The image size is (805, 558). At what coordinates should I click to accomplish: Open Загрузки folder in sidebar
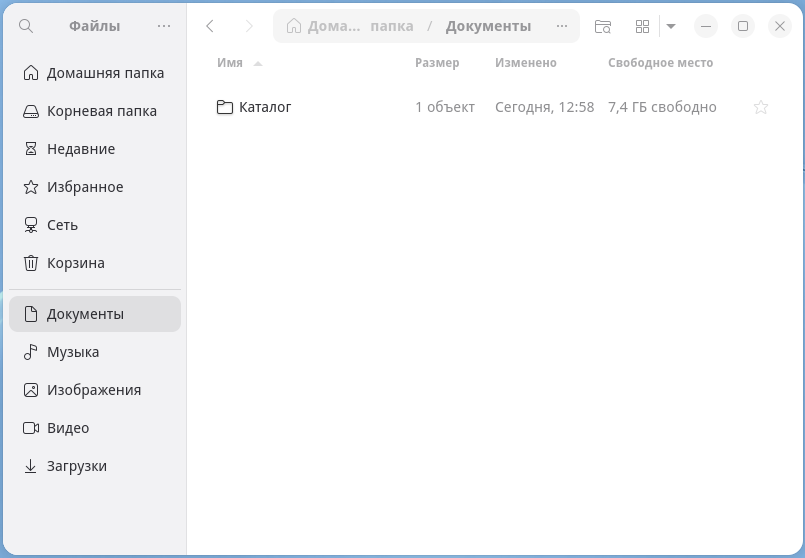tap(95, 466)
